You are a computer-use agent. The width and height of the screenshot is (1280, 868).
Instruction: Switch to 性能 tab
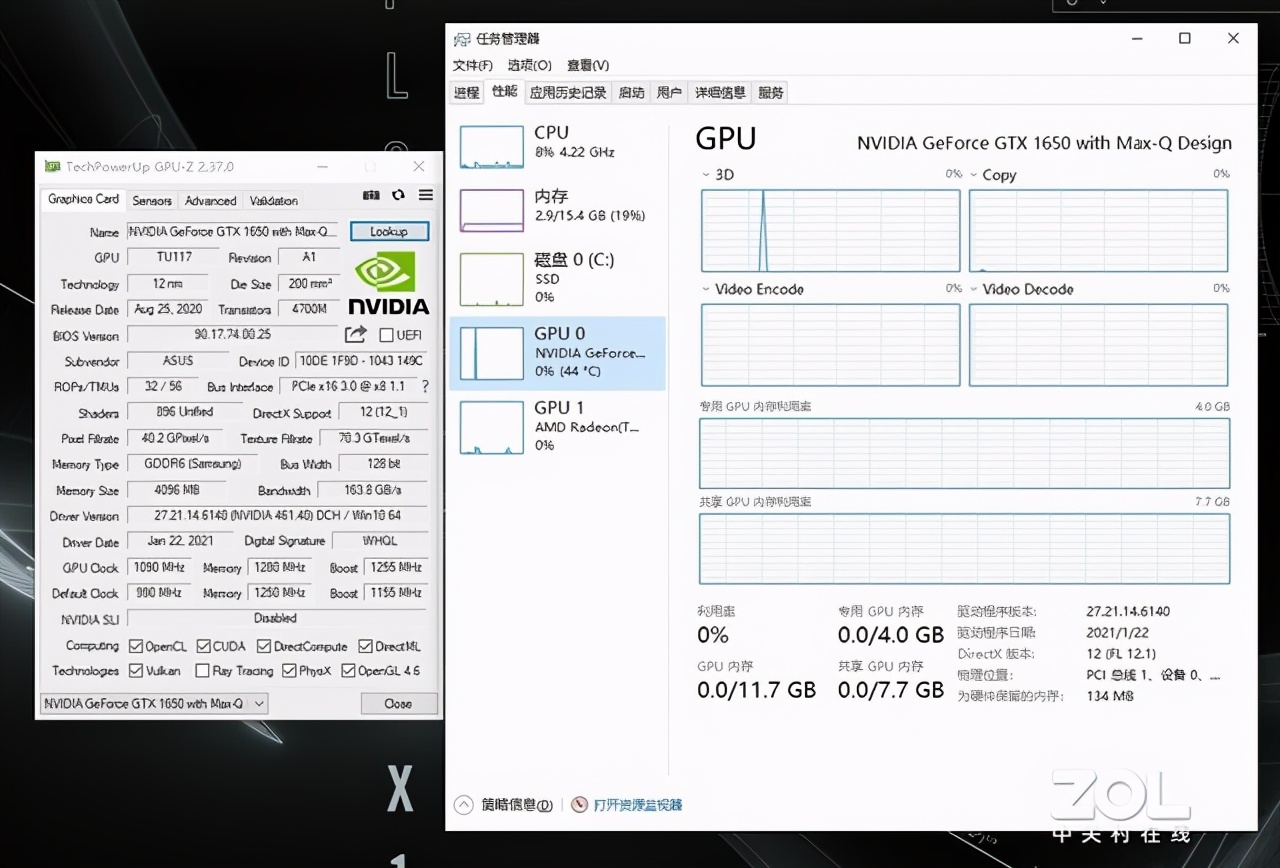[505, 91]
